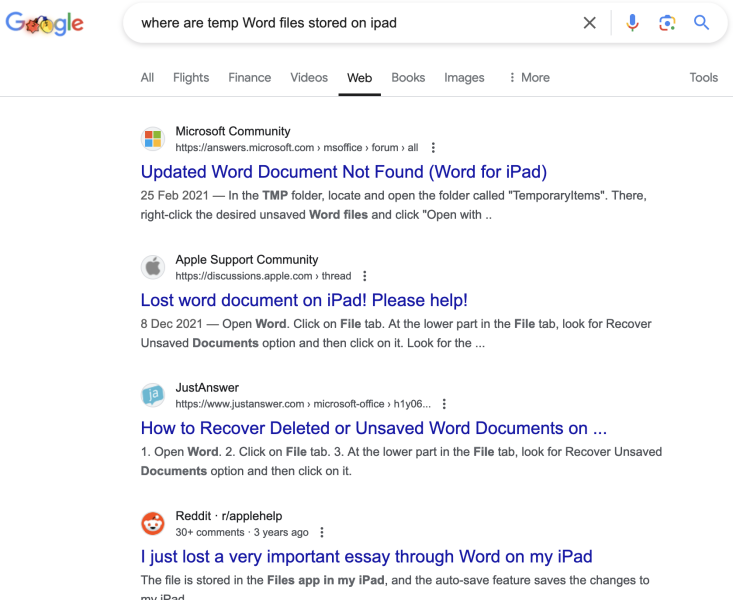Click into the search query field
Screen dimensions: 733x600
355,23
